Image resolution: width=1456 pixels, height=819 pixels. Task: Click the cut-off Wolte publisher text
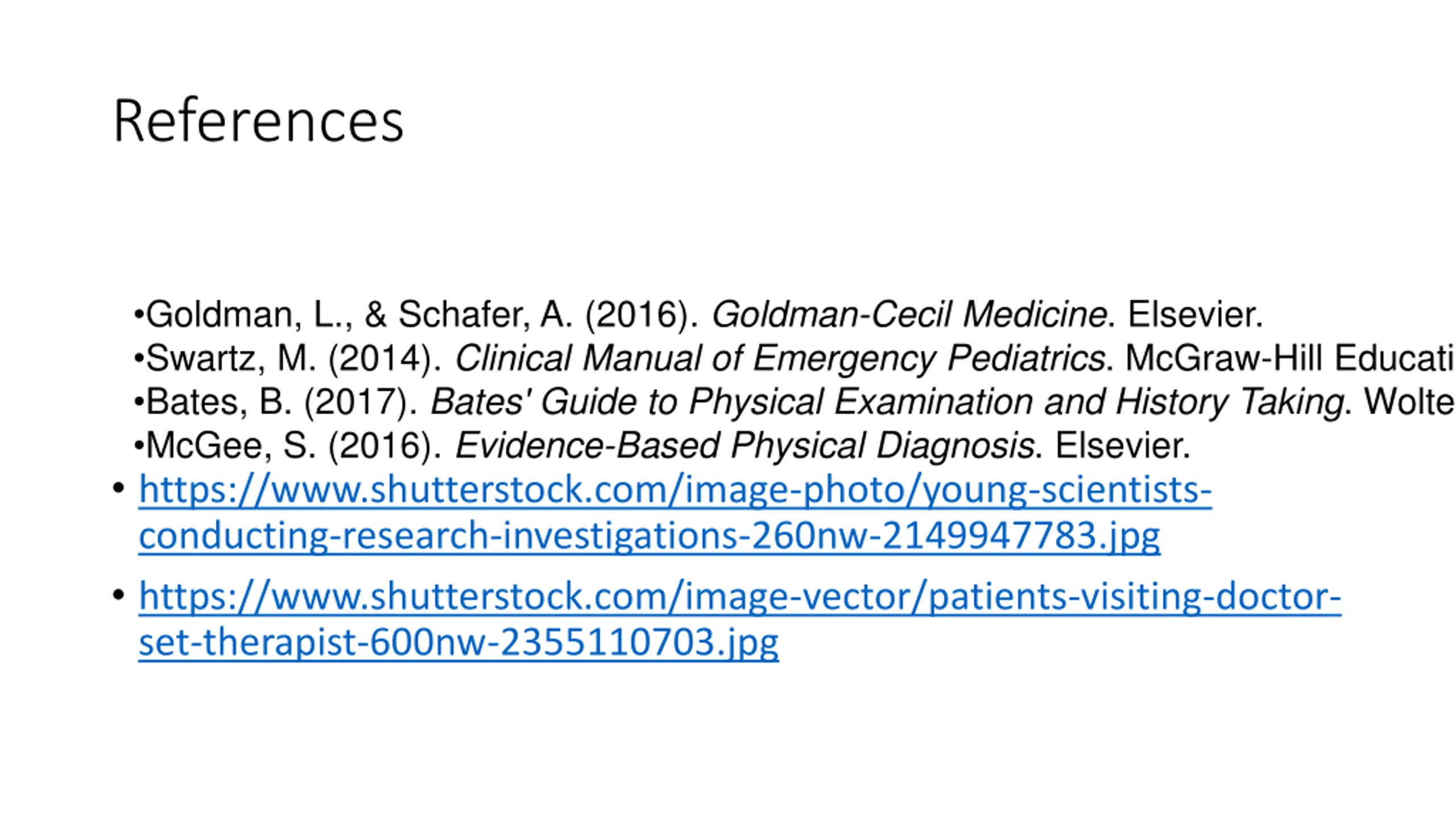tap(1409, 402)
